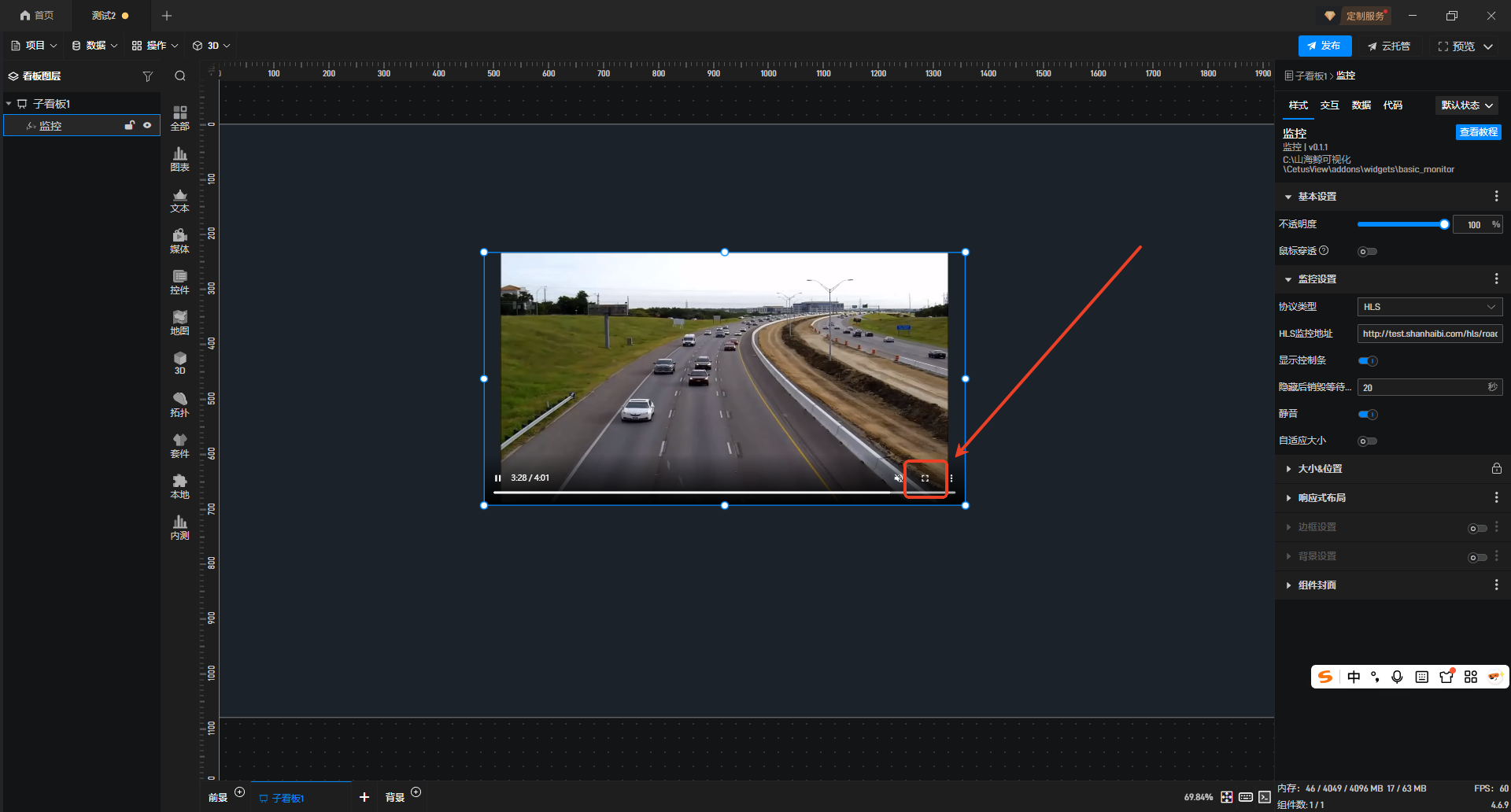Open the 图表 chart component category
The height and width of the screenshot is (812, 1511).
(179, 159)
